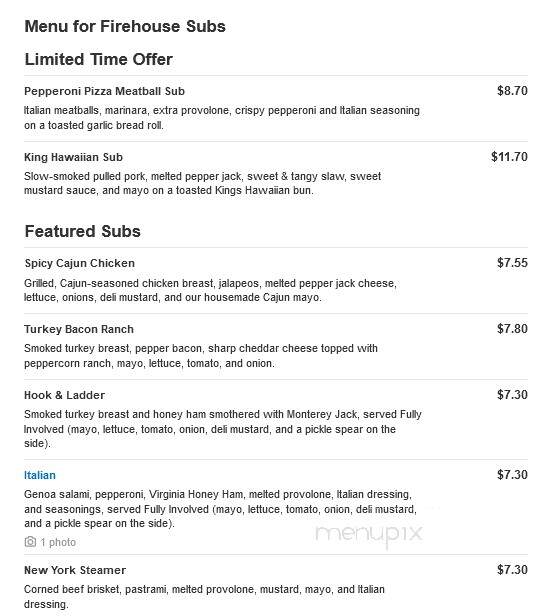Viewport: 548px width, 616px height.
Task: Click the Spicy Cajun Chicken title
Action: point(79,263)
